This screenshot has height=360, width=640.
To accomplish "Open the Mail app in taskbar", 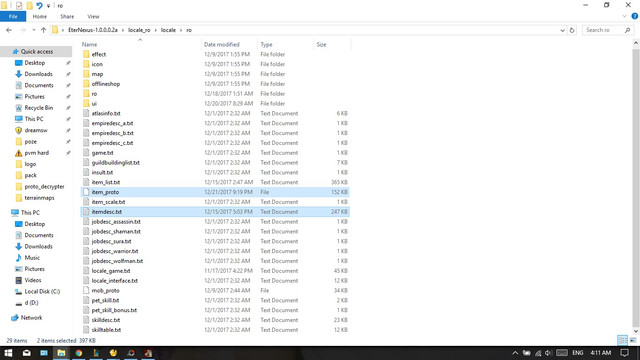I will pos(27,353).
